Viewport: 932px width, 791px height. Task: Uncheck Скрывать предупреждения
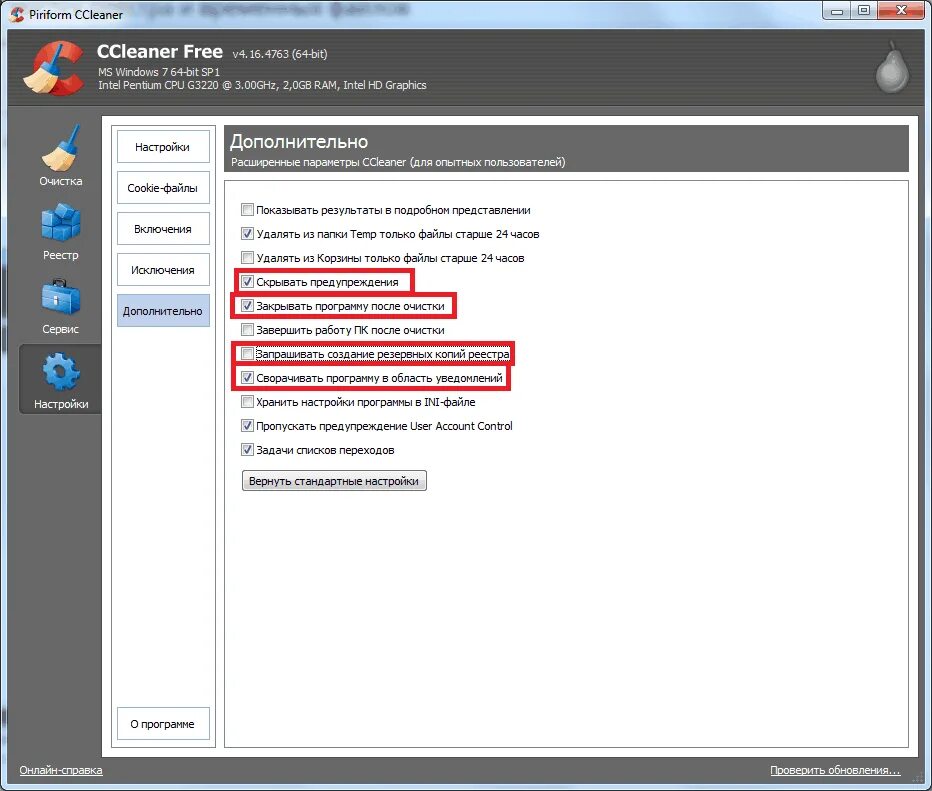point(247,282)
